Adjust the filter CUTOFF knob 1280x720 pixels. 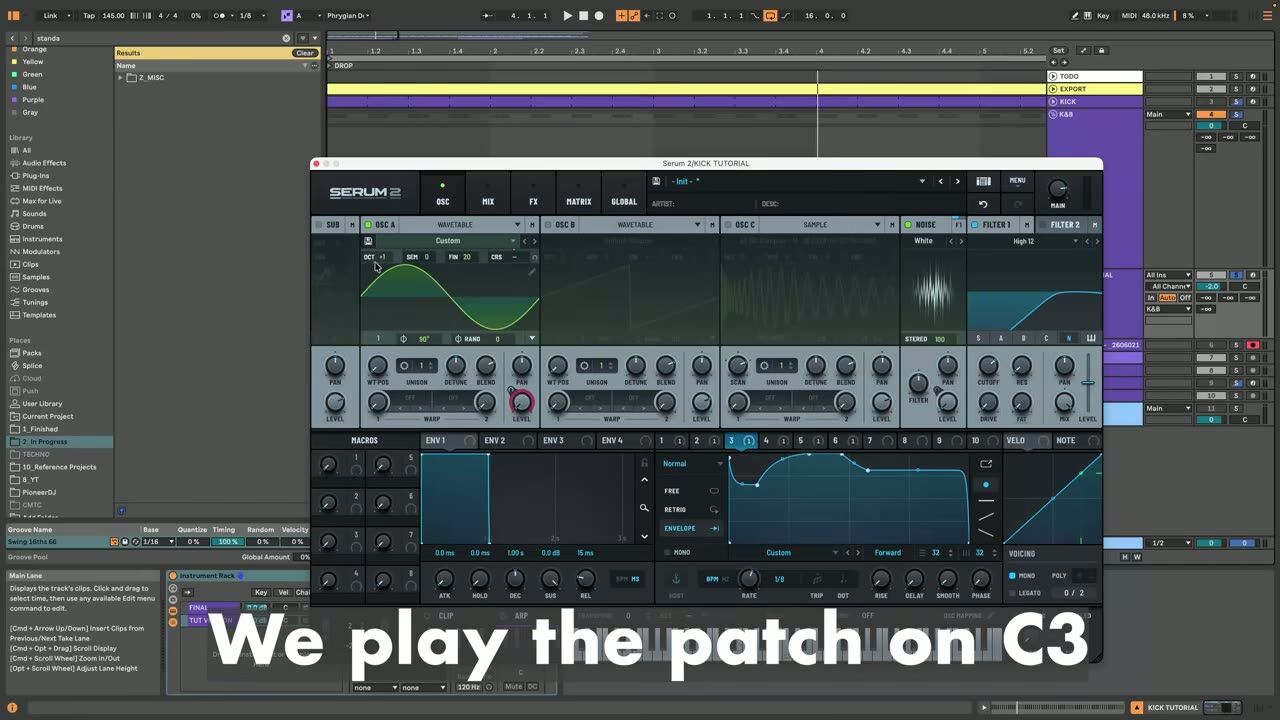coord(988,365)
